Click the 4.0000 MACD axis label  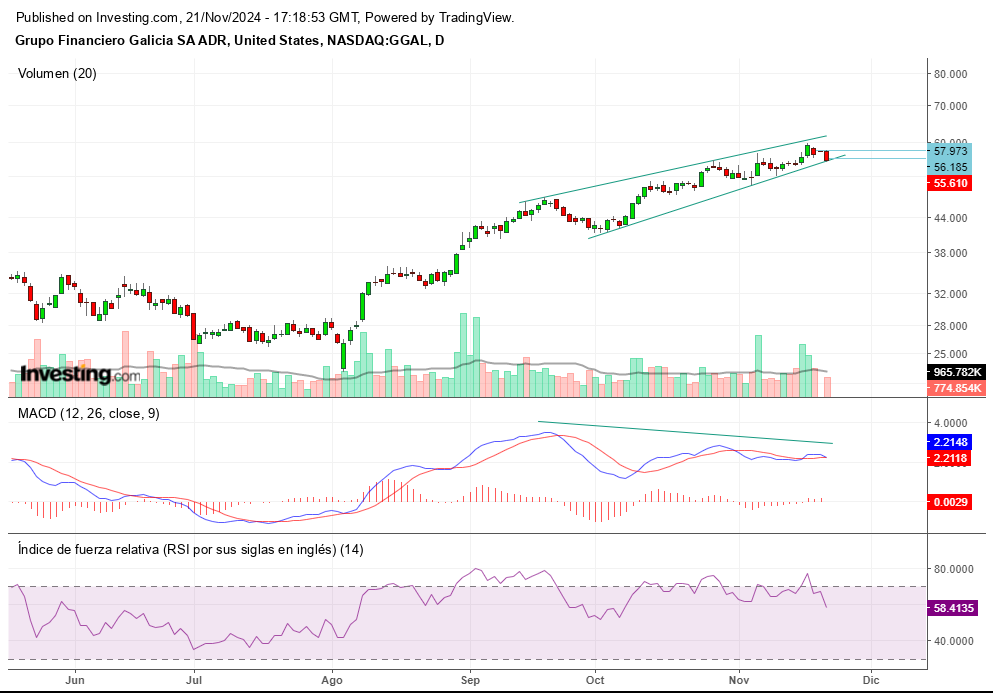coord(951,423)
